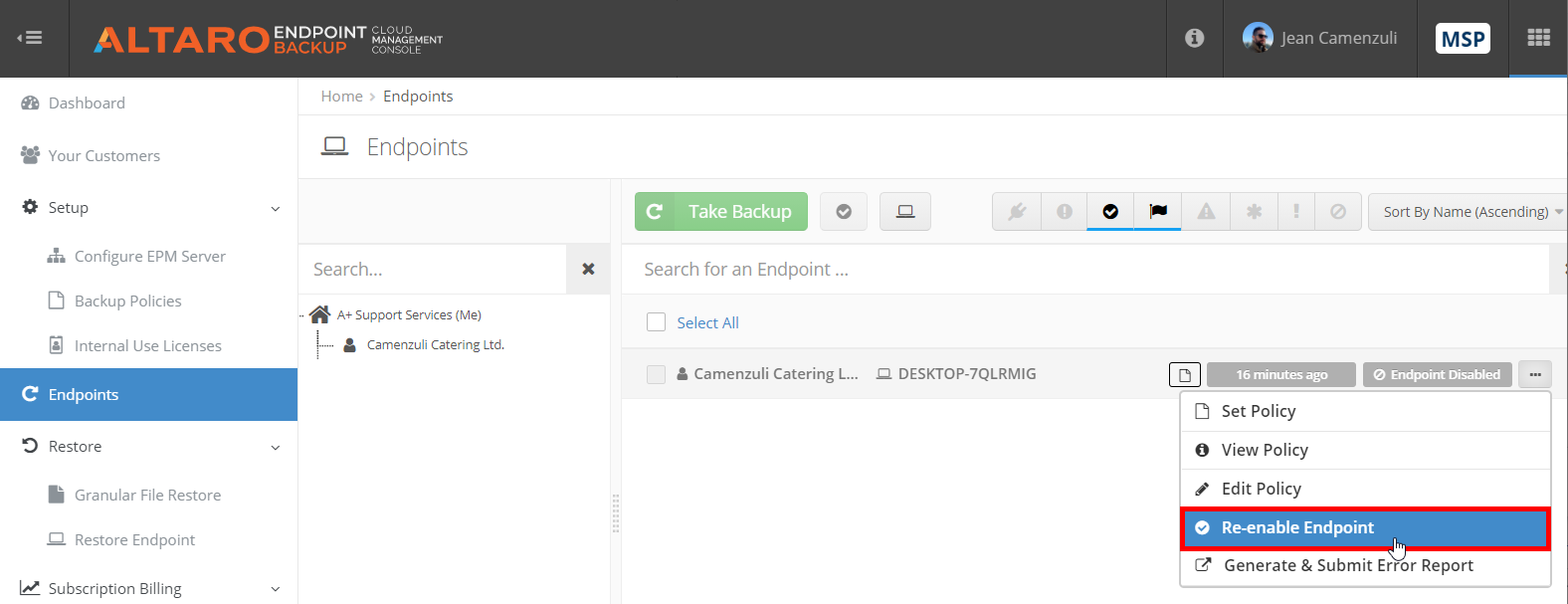Viewport: 1568px width, 604px height.
Task: Click the checkmark button beside Take Backup
Action: (x=844, y=211)
